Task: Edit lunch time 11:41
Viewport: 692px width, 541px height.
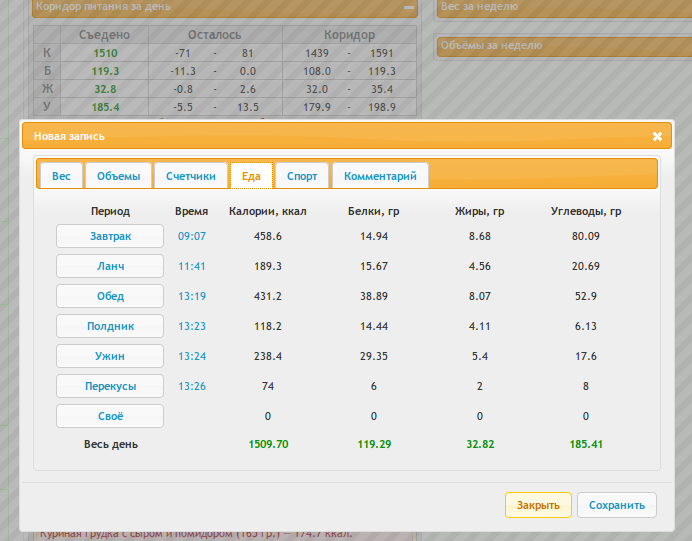Action: [x=192, y=266]
